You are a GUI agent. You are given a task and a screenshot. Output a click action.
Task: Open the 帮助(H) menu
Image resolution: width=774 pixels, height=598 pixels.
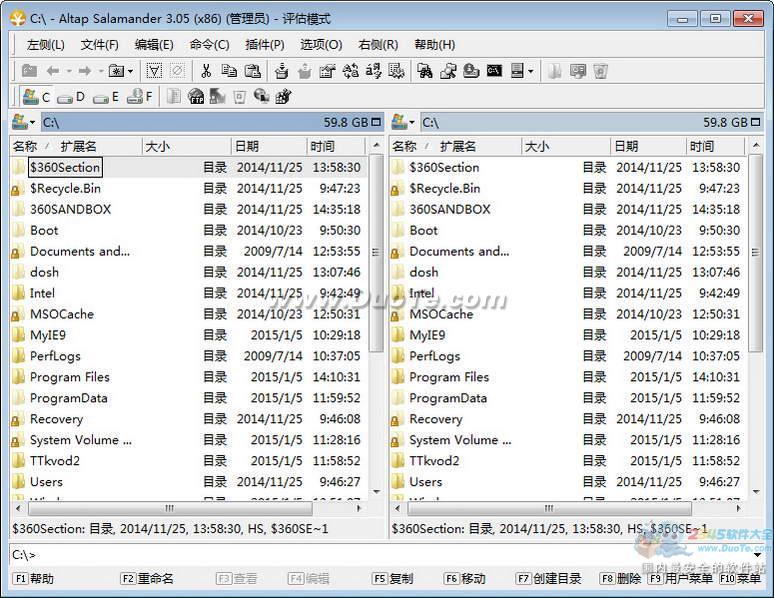click(434, 45)
